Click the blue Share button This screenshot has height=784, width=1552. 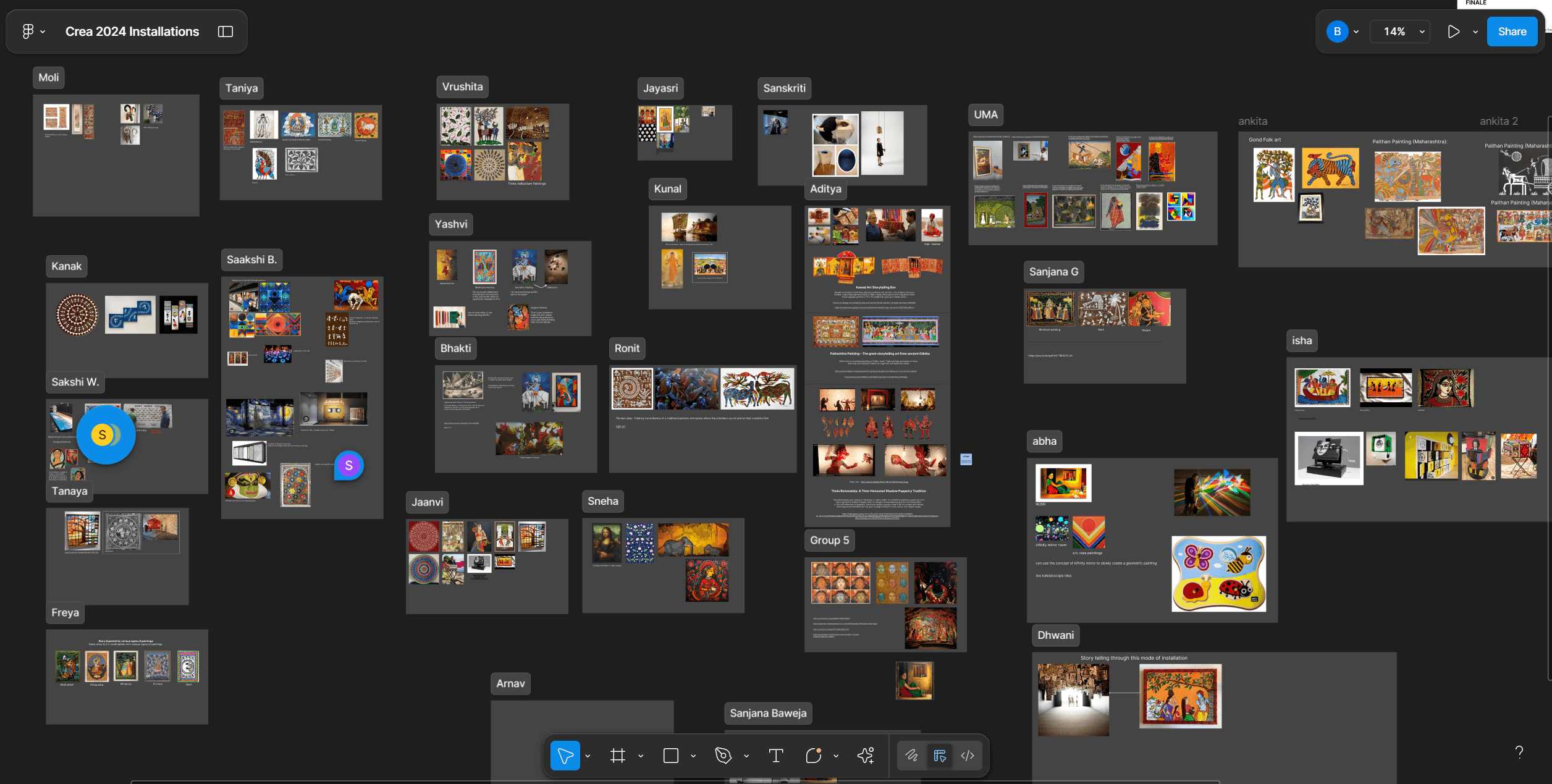pos(1512,32)
